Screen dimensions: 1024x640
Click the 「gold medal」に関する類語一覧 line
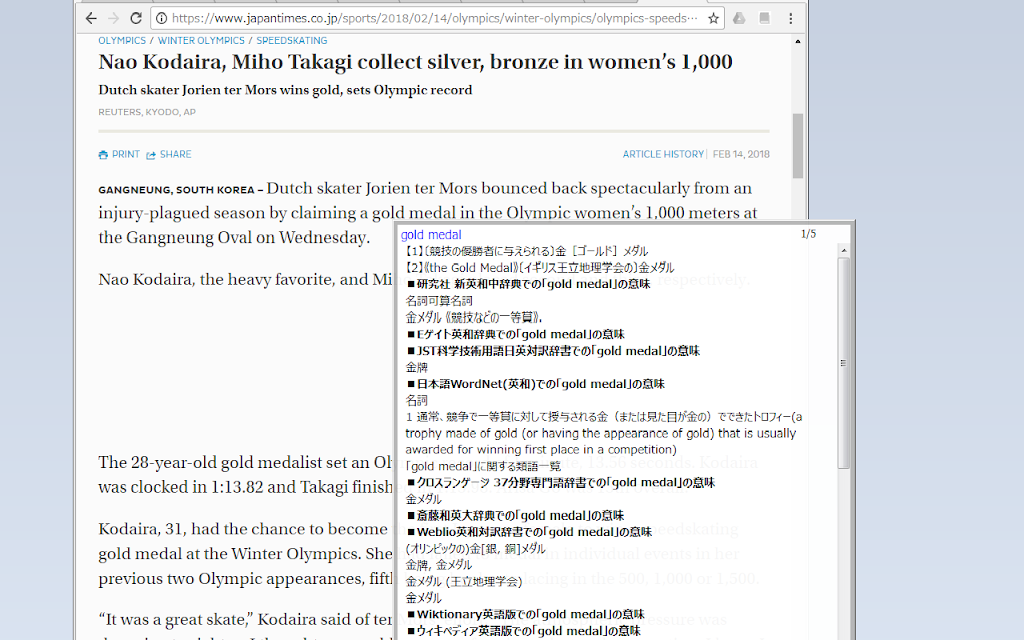(x=483, y=466)
